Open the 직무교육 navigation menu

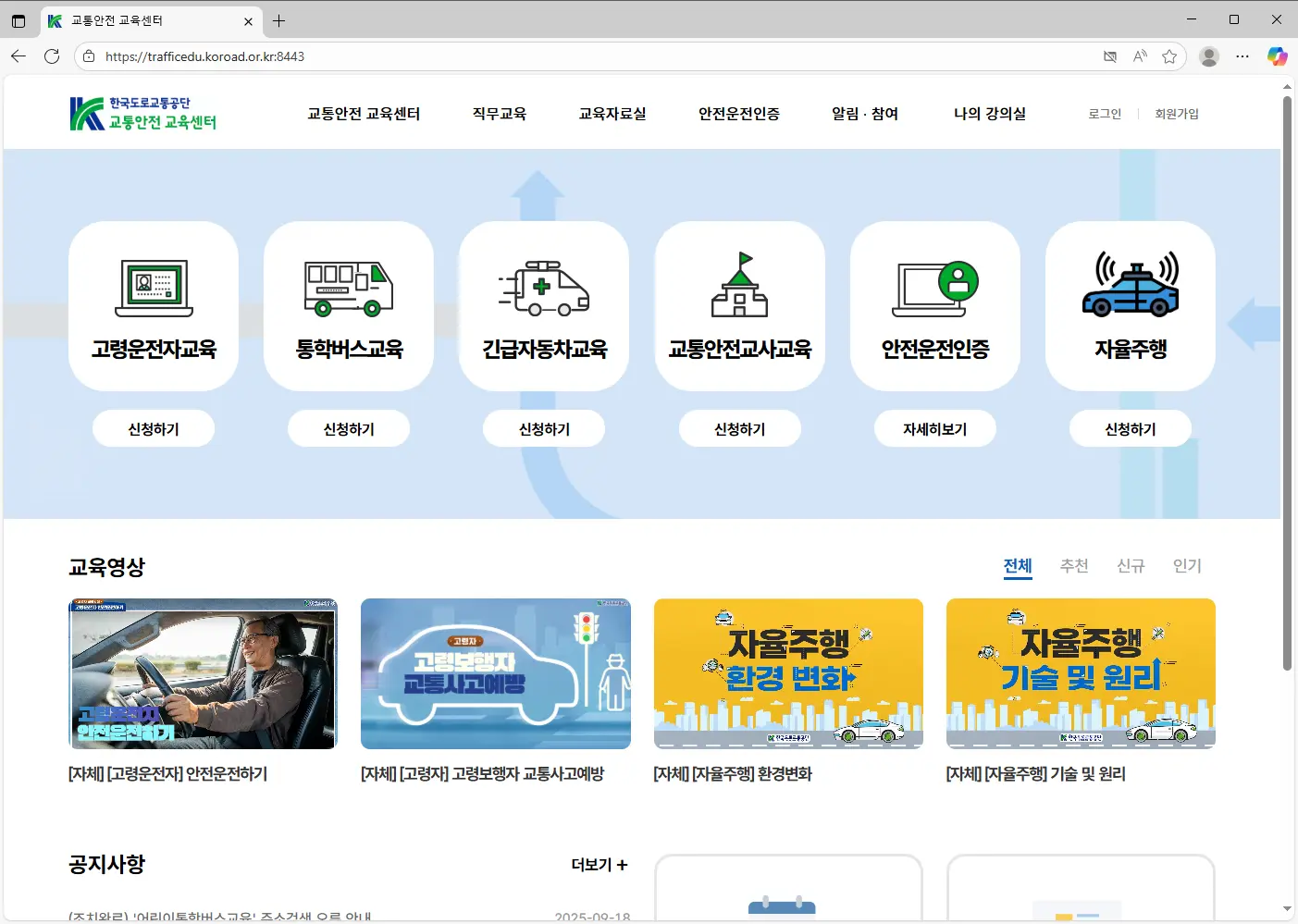click(500, 114)
